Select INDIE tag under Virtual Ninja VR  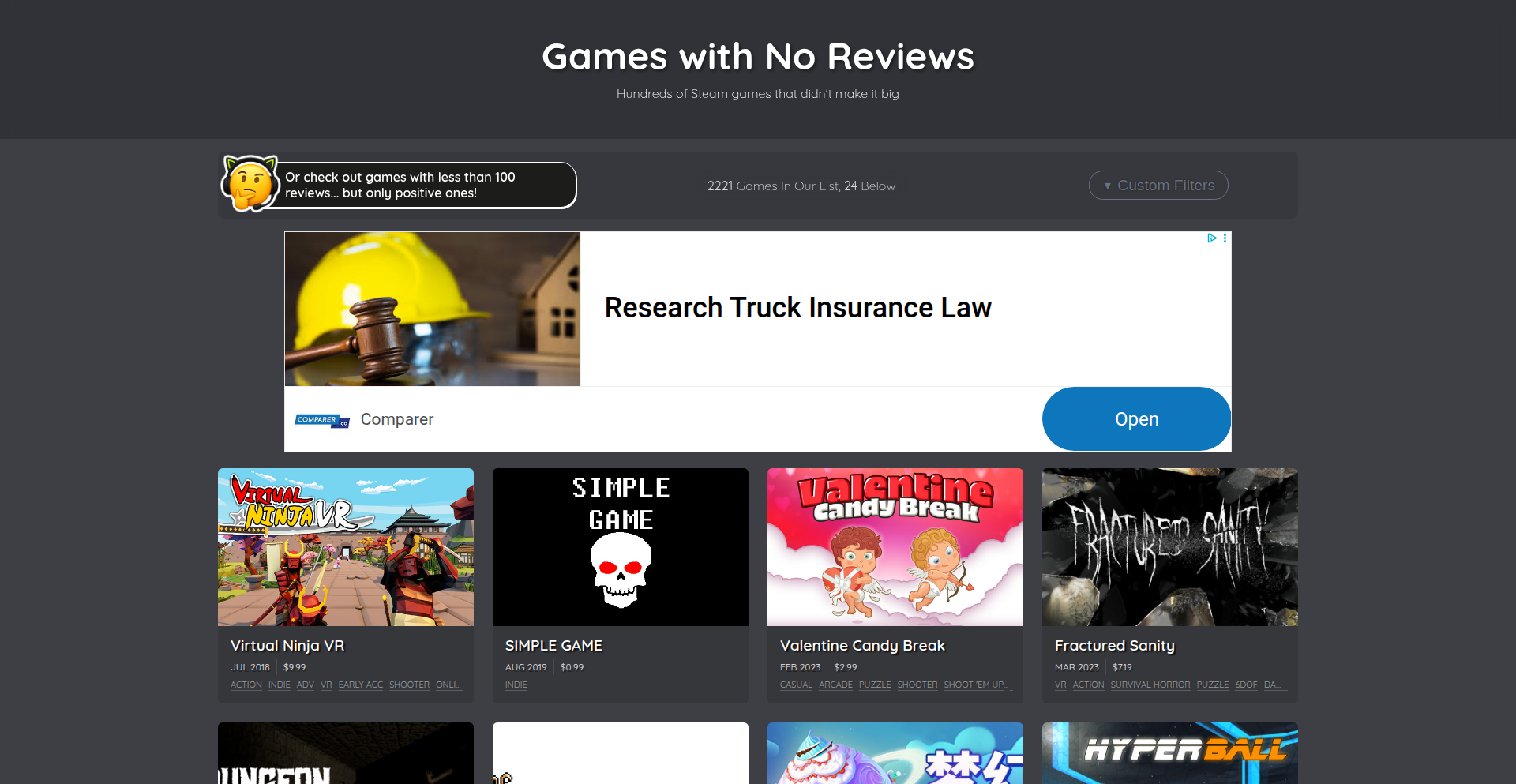tap(280, 685)
